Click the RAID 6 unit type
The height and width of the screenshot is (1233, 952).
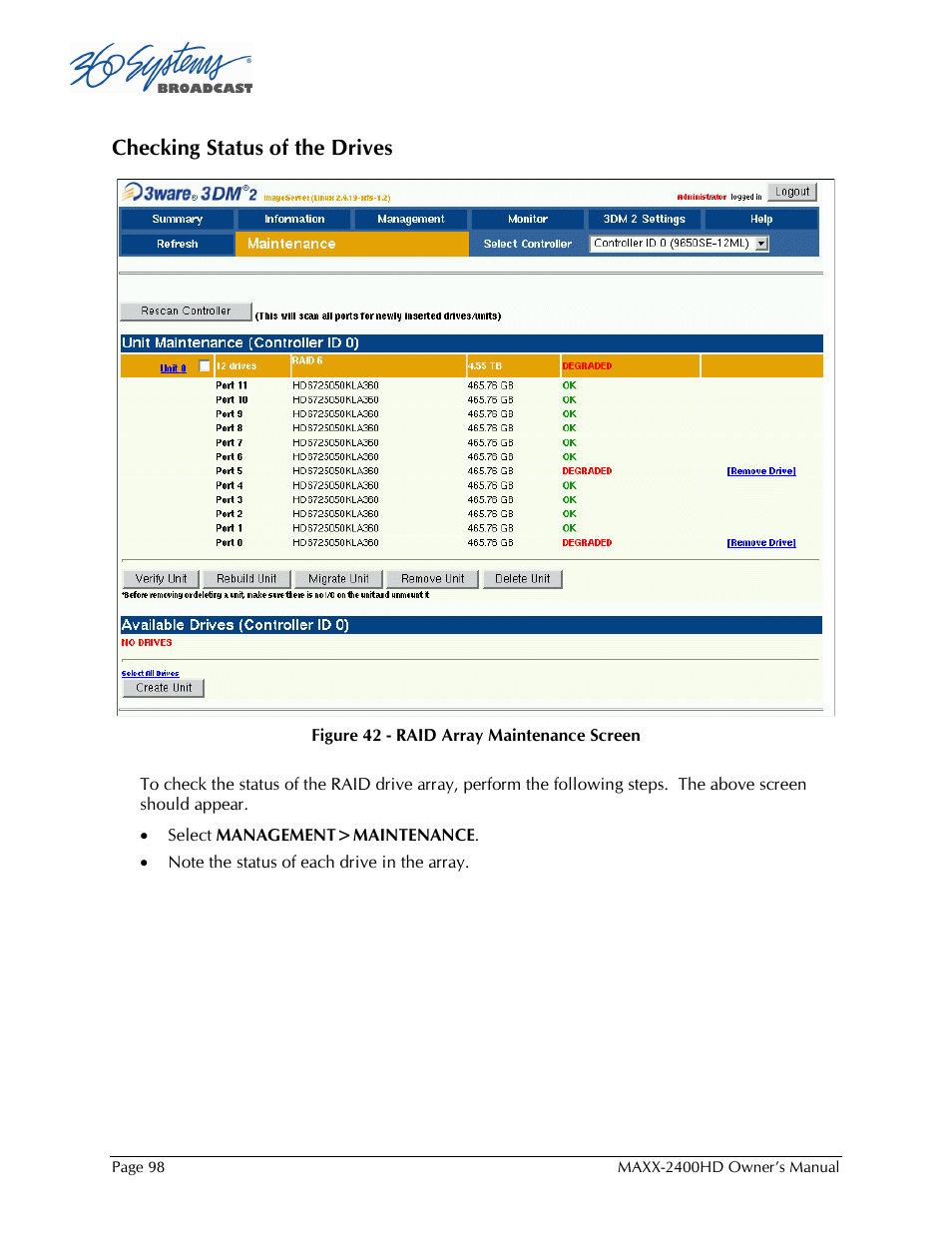(307, 361)
